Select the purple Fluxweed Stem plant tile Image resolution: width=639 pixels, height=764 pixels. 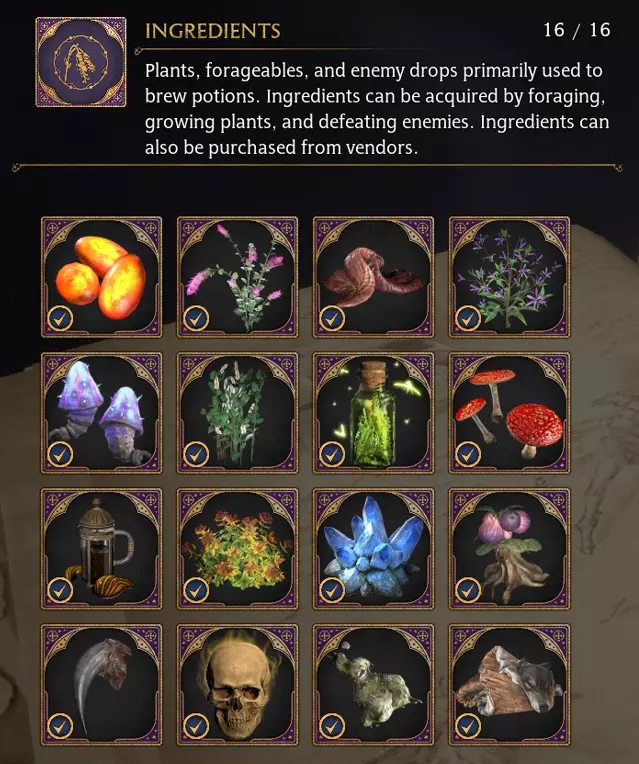(509, 277)
